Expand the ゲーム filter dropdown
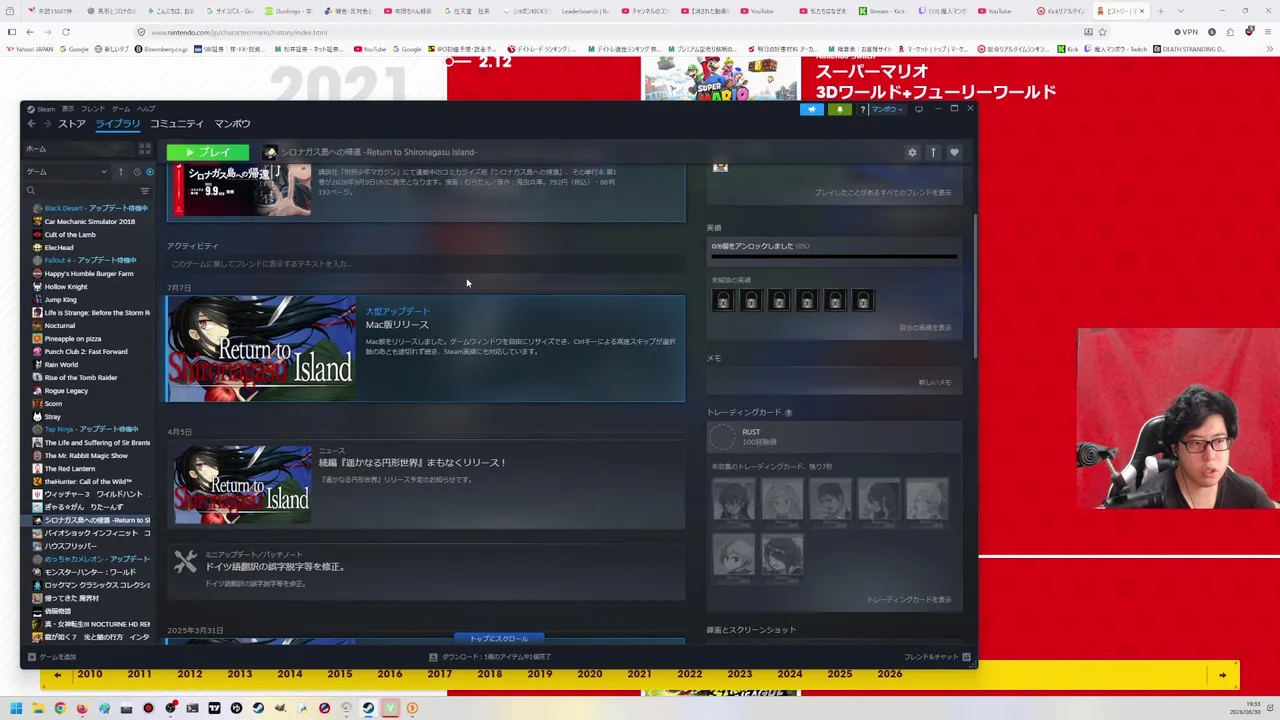This screenshot has height=720, width=1280. [67, 172]
